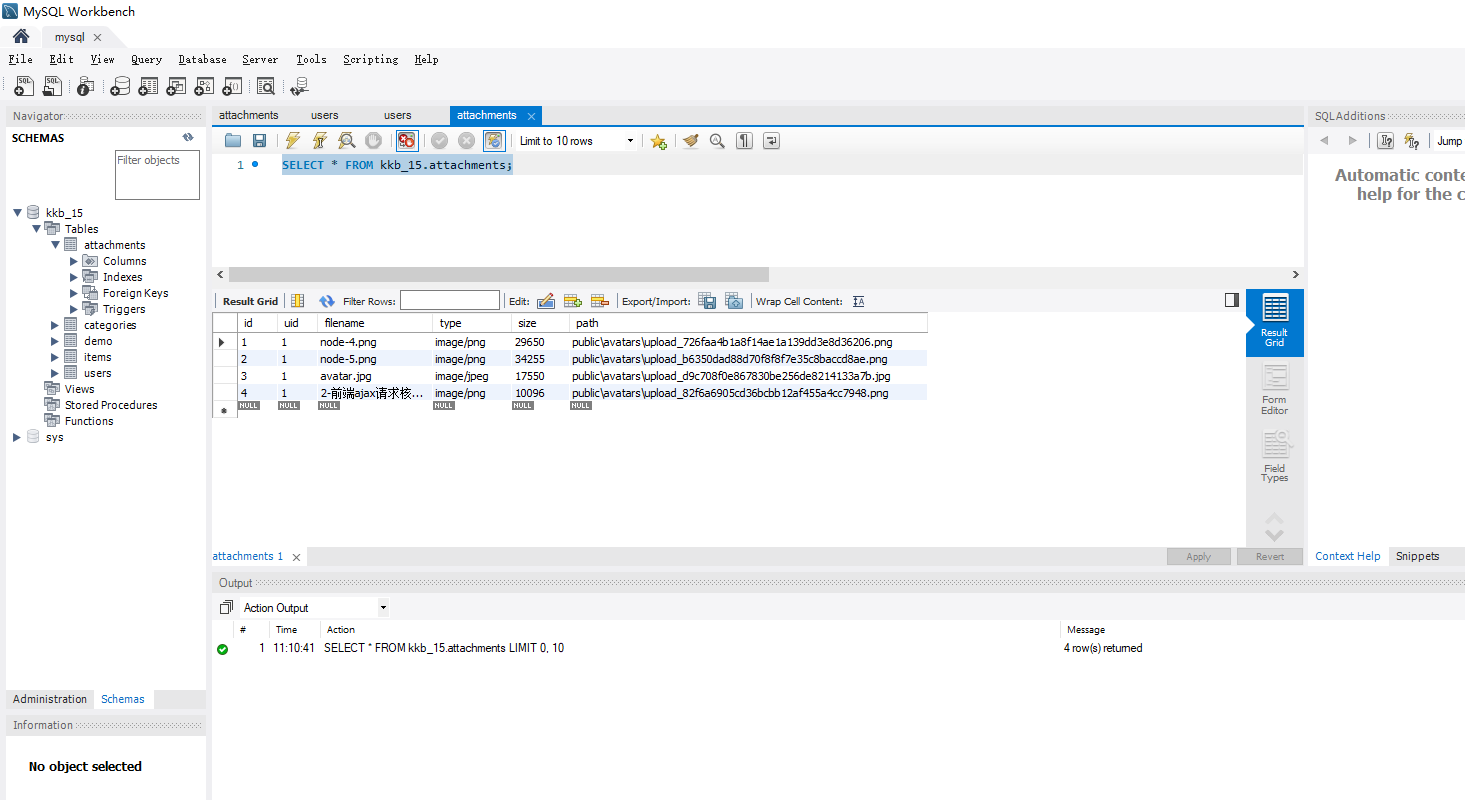
Task: Click the Filter Rows input field
Action: 449,301
